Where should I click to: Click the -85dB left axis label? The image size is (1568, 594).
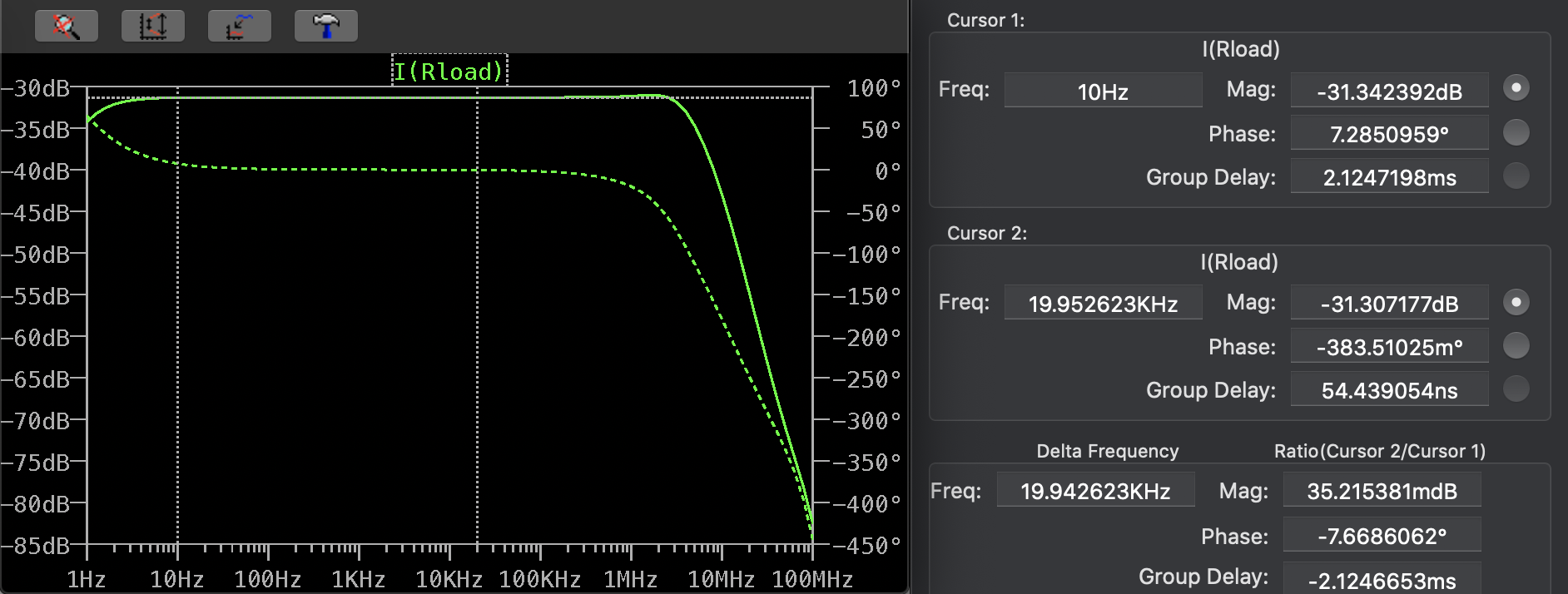(36, 546)
